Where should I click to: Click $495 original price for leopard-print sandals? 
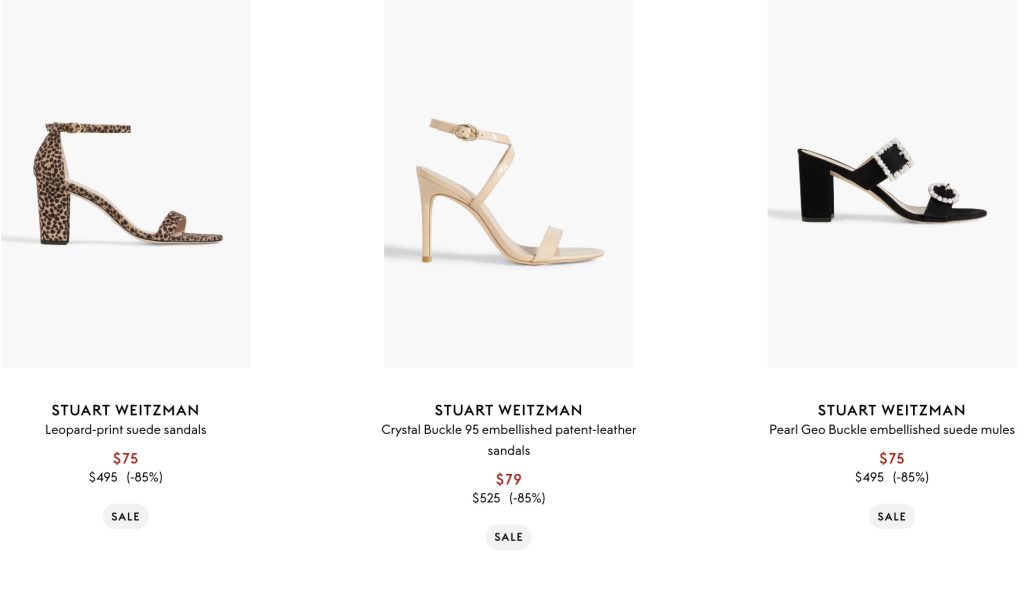pyautogui.click(x=103, y=477)
